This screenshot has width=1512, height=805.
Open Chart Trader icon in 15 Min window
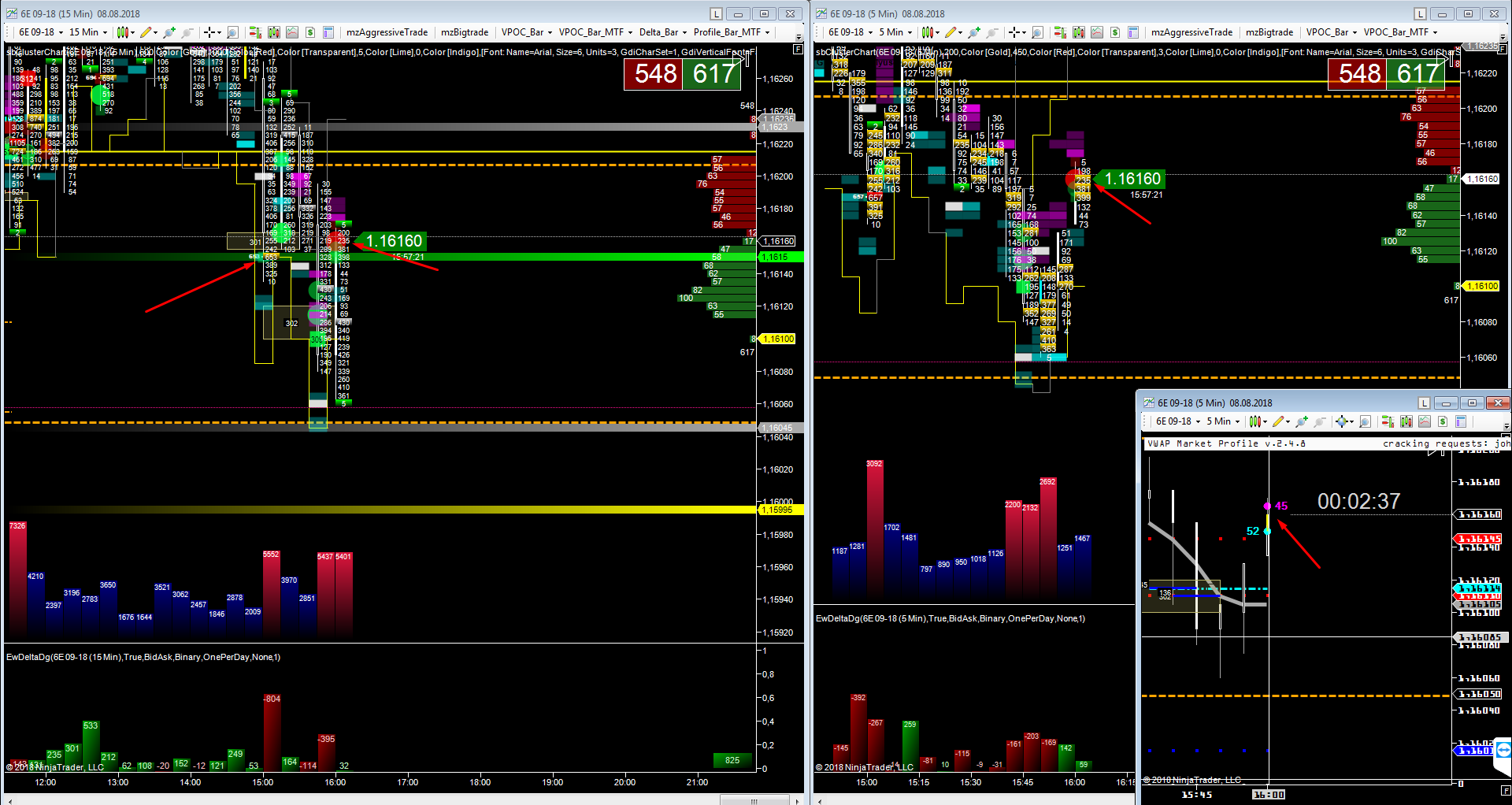(x=255, y=32)
